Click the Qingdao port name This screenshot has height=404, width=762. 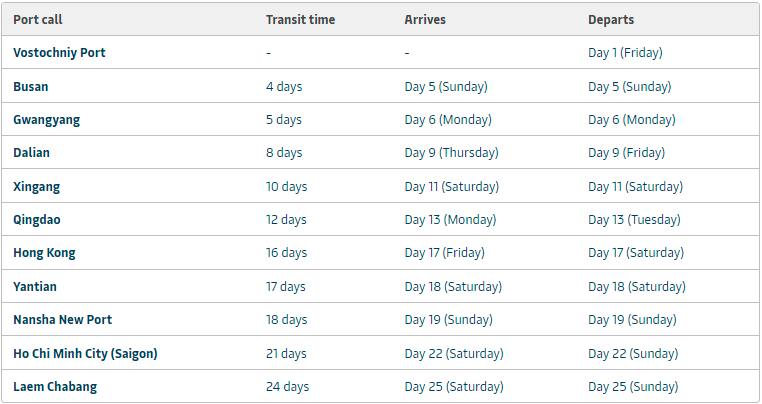click(x=37, y=220)
